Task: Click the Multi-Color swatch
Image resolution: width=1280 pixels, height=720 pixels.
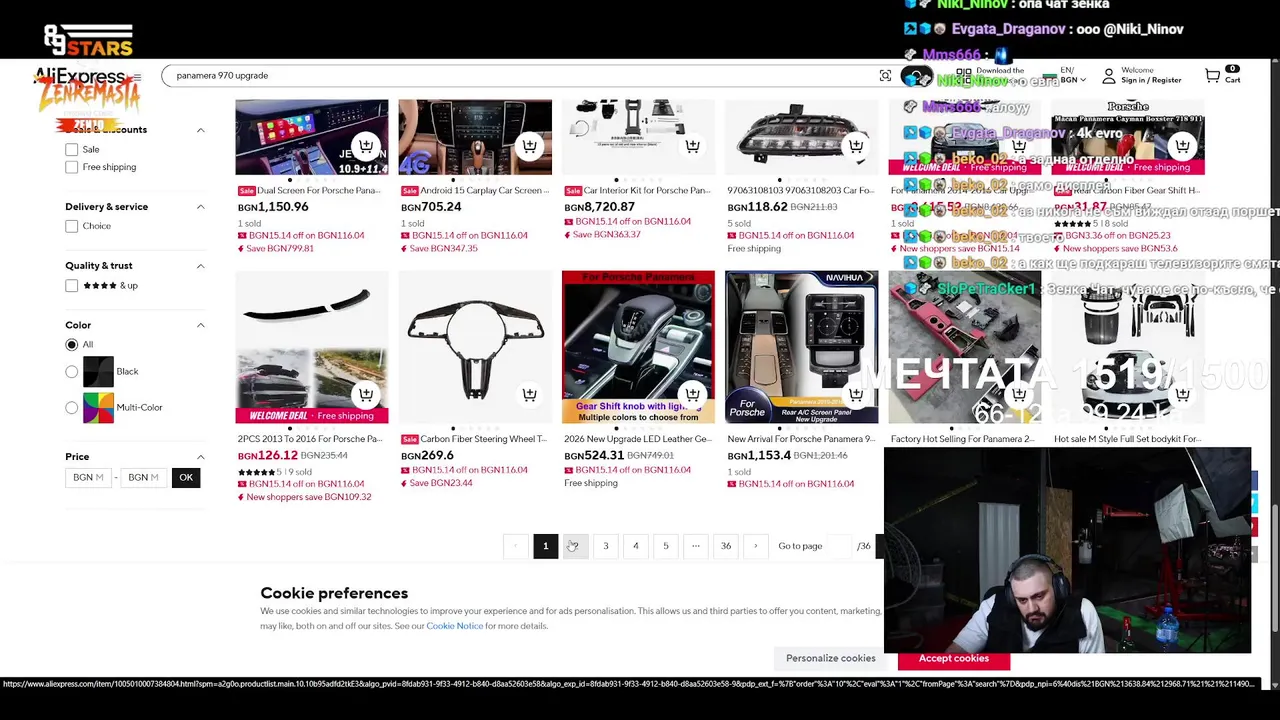Action: click(98, 408)
